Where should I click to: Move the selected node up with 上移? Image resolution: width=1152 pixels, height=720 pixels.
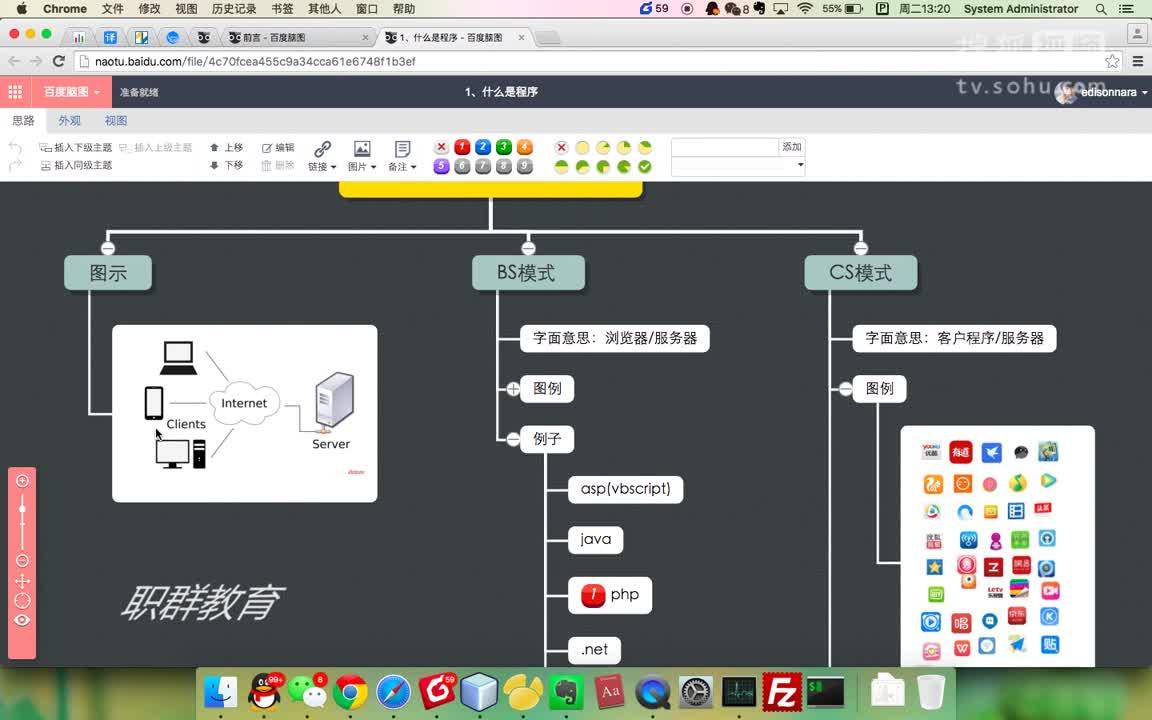[x=228, y=146]
